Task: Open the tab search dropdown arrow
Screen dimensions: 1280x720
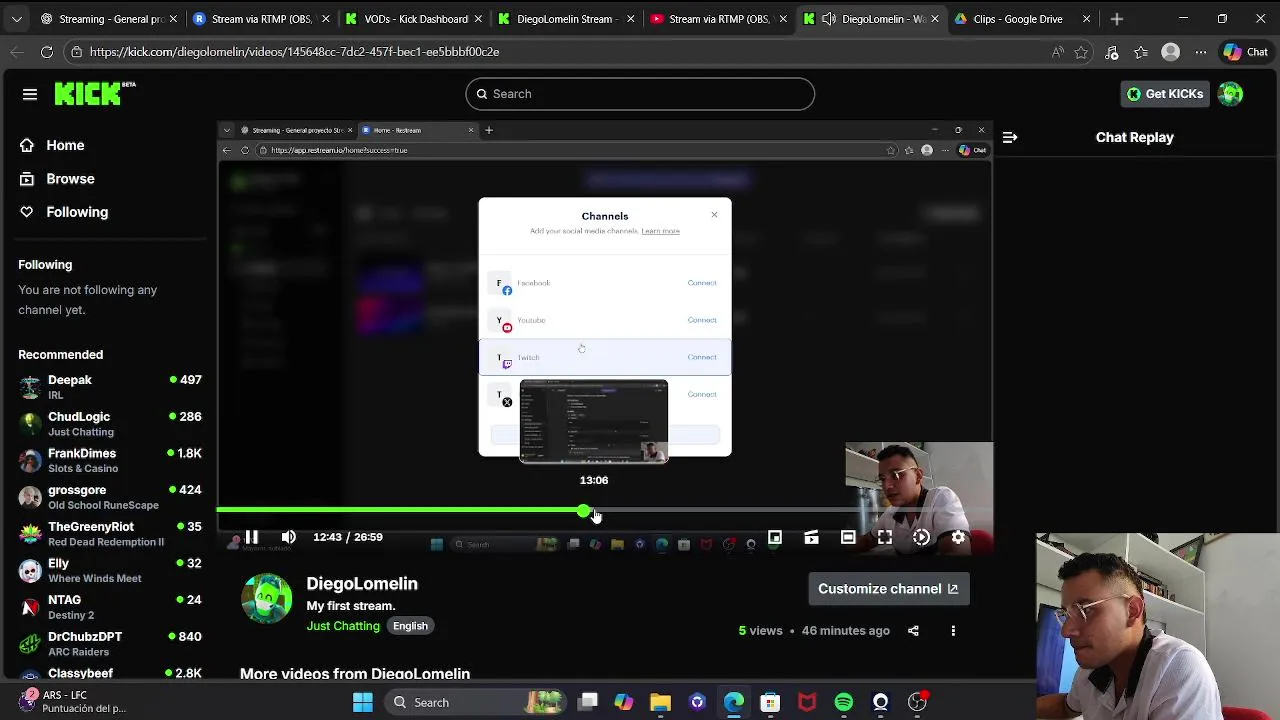Action: tap(16, 18)
